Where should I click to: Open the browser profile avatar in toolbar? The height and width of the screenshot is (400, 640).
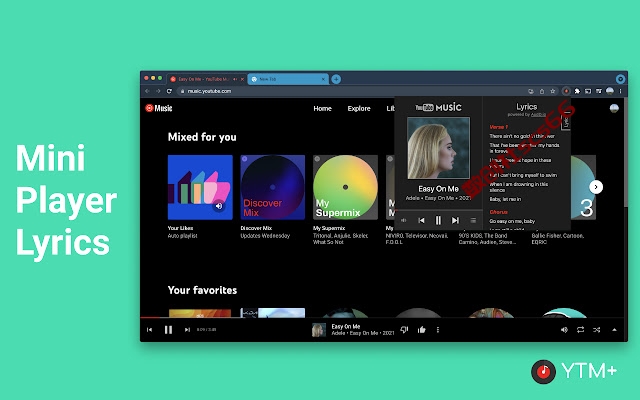pos(610,91)
